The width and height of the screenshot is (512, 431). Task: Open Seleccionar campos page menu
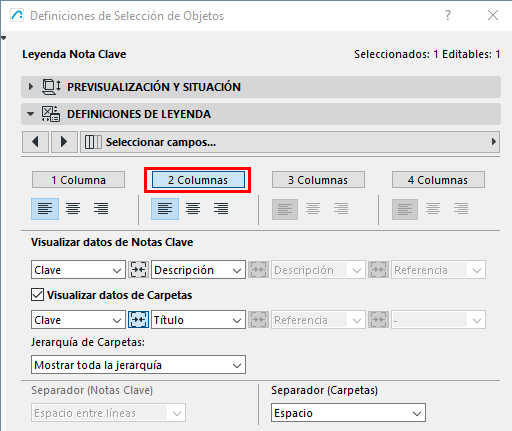[x=290, y=142]
